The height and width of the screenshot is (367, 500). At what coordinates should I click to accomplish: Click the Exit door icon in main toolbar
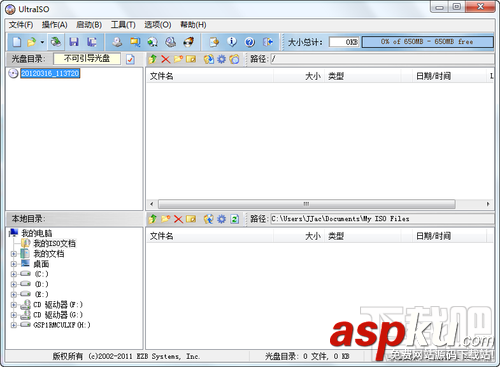point(268,42)
